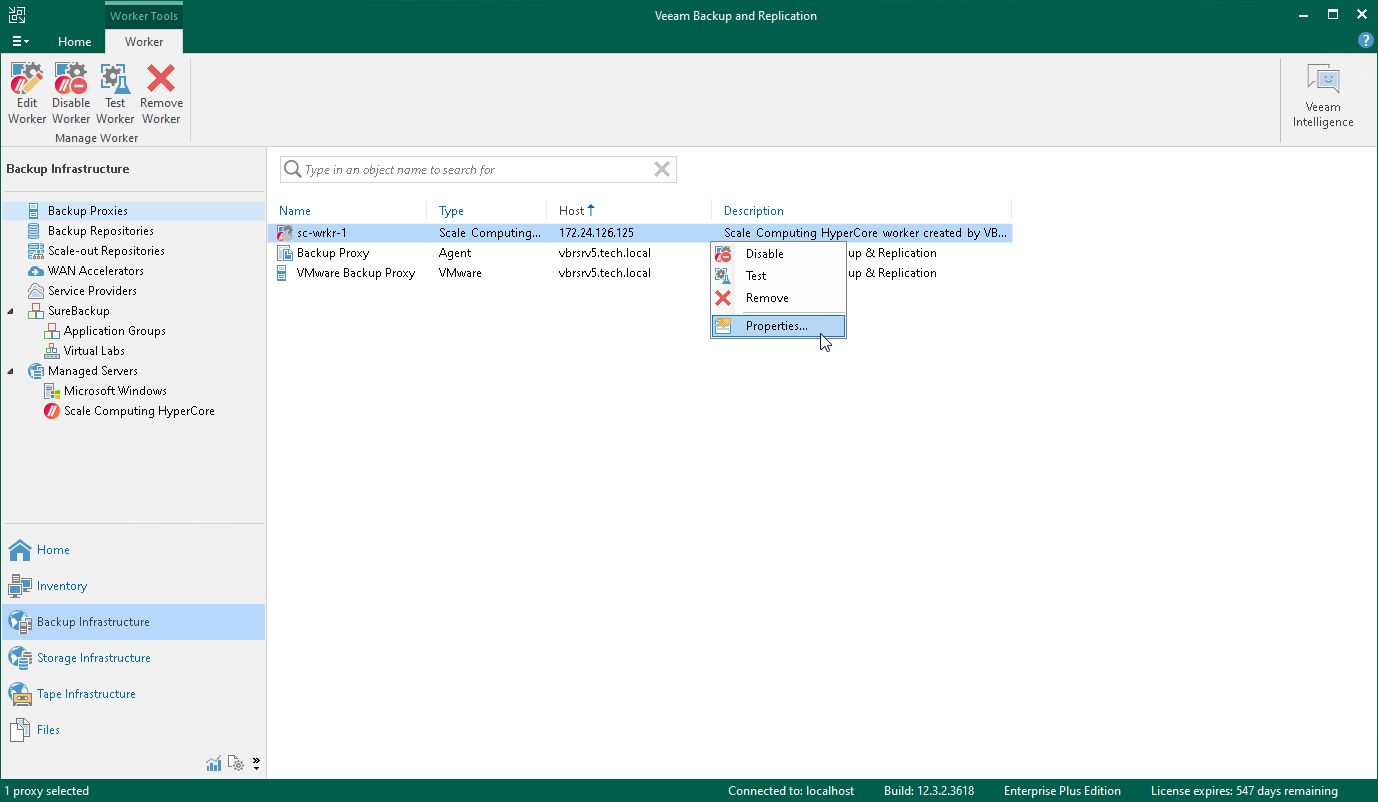Click the Enterprise Plus Edition status text
Viewport: 1378px width, 802px height.
(x=1062, y=791)
